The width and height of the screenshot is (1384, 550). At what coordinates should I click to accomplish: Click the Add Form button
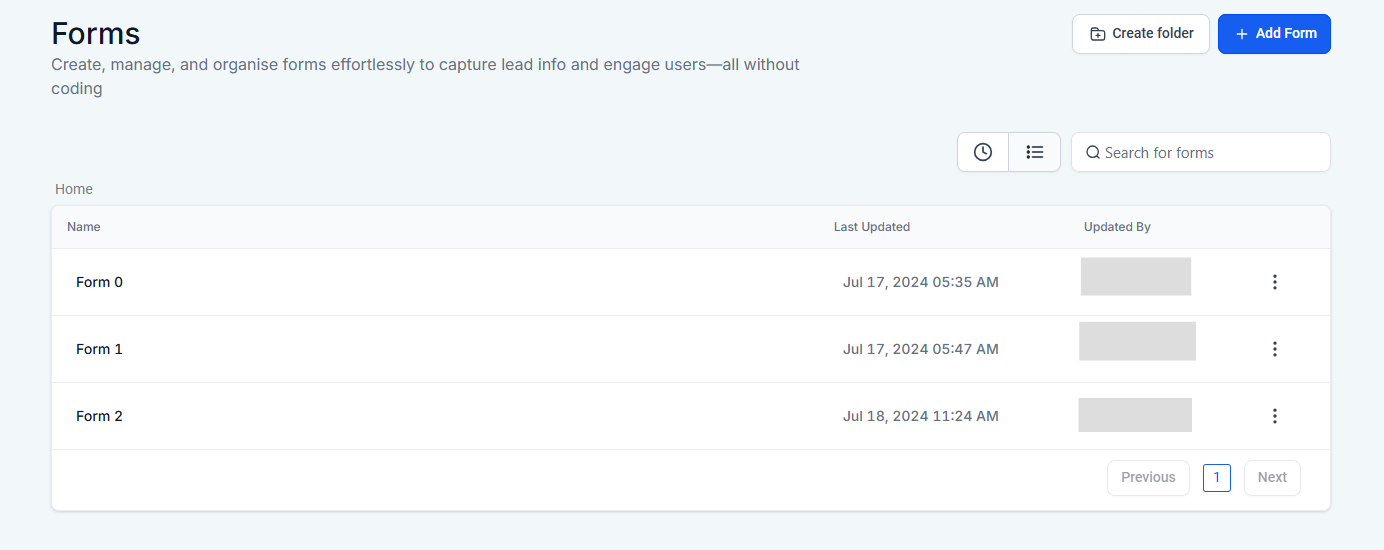pos(1273,34)
